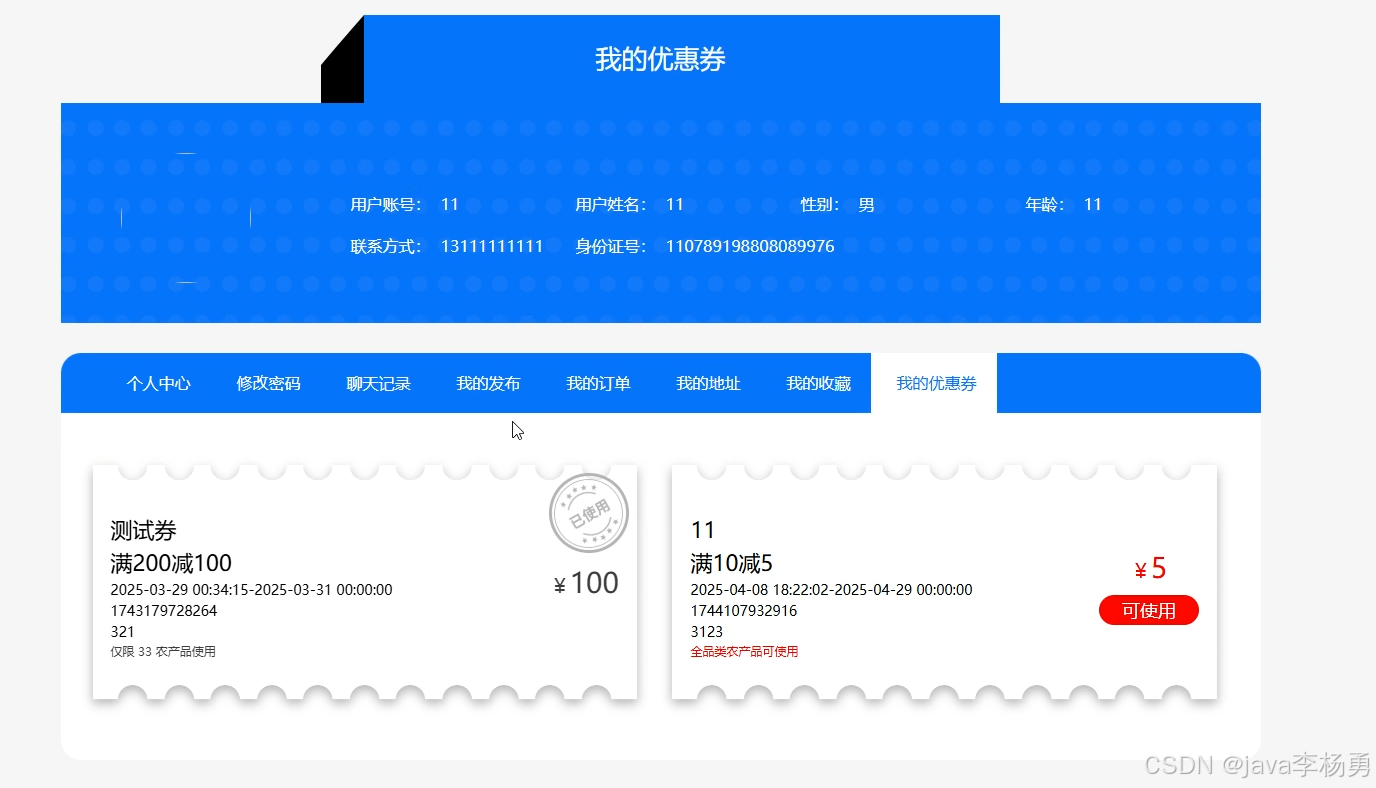Click the 用户姓名 label
The image size is (1376, 788).
(611, 204)
